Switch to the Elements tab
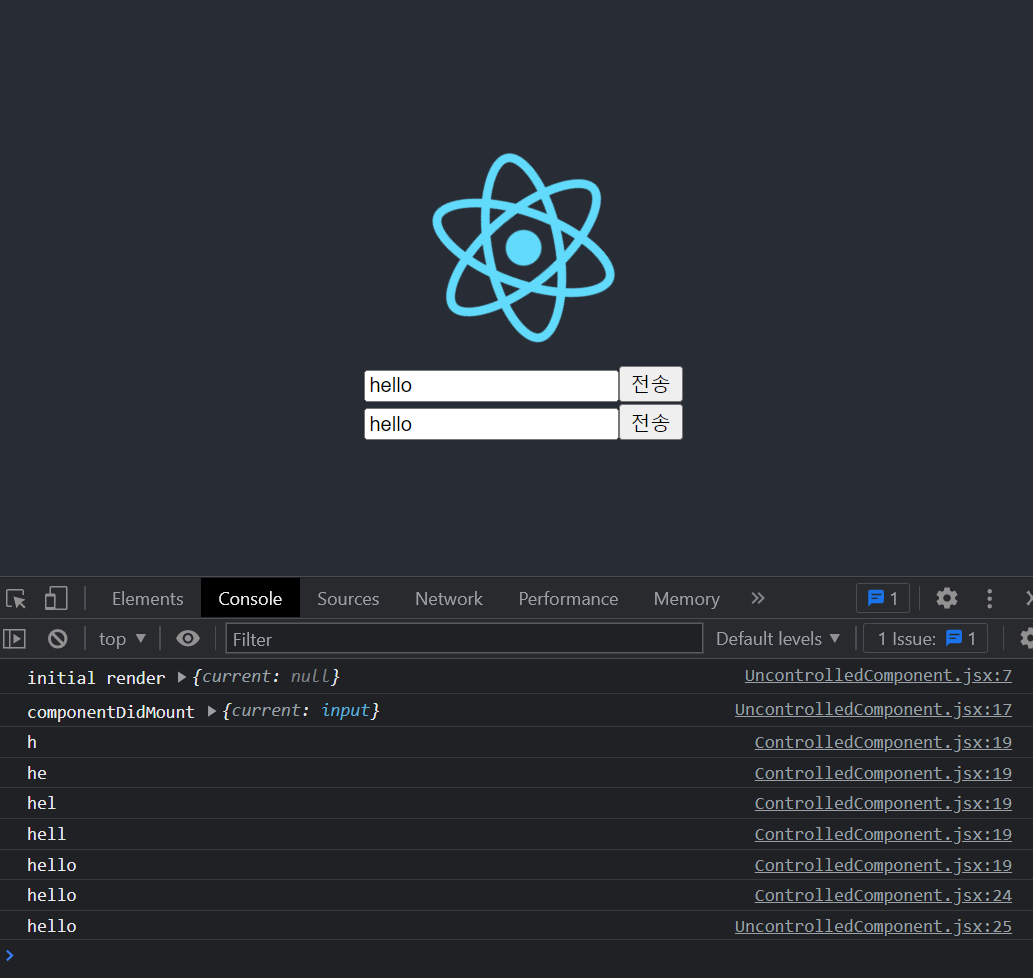Viewport: 1033px width, 978px height. pos(148,599)
